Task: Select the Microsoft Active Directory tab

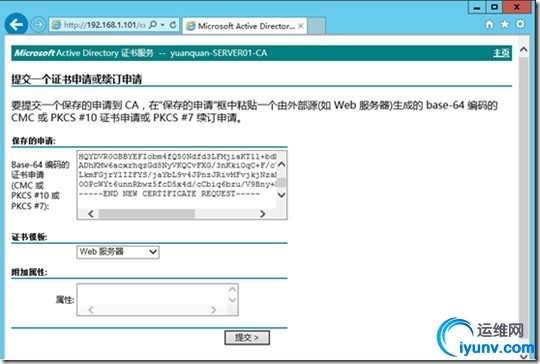Action: pos(244,26)
